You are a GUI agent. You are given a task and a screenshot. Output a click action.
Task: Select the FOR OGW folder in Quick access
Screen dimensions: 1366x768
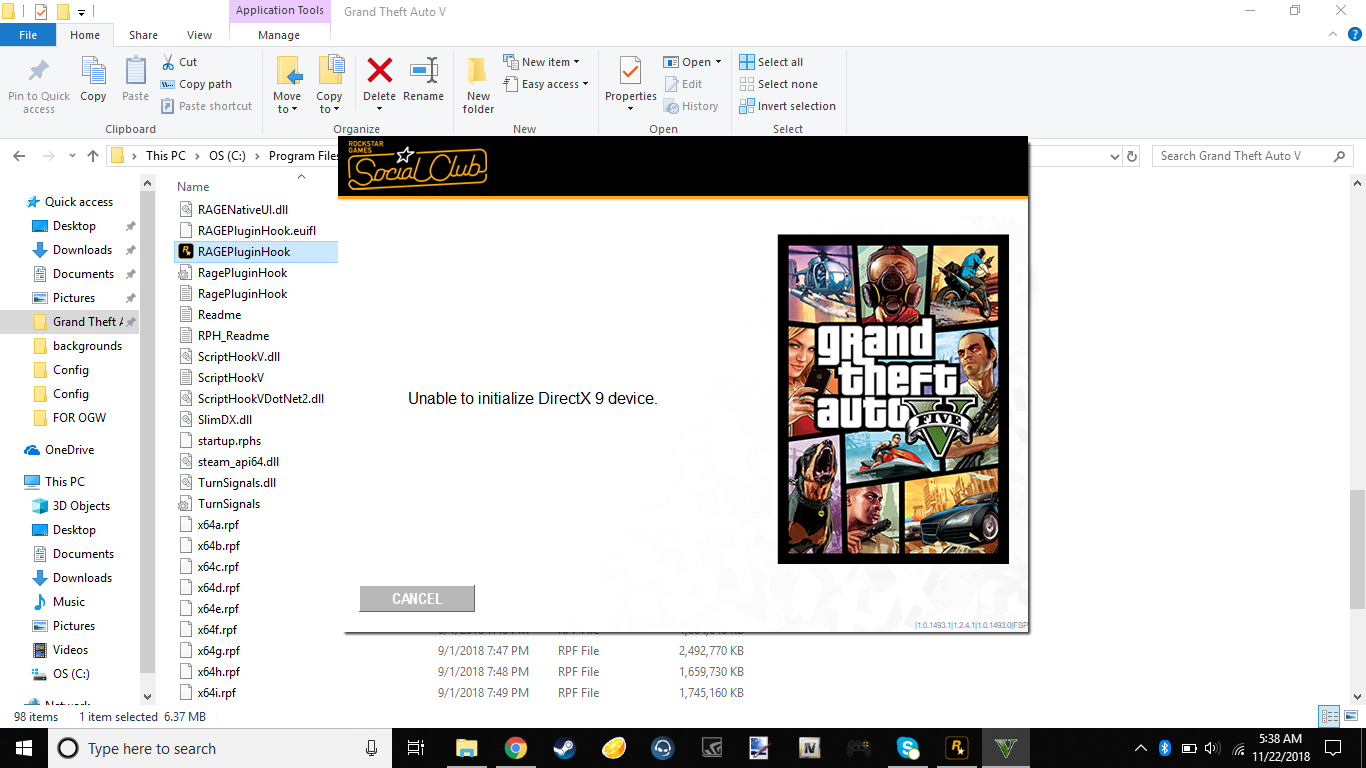(79, 418)
